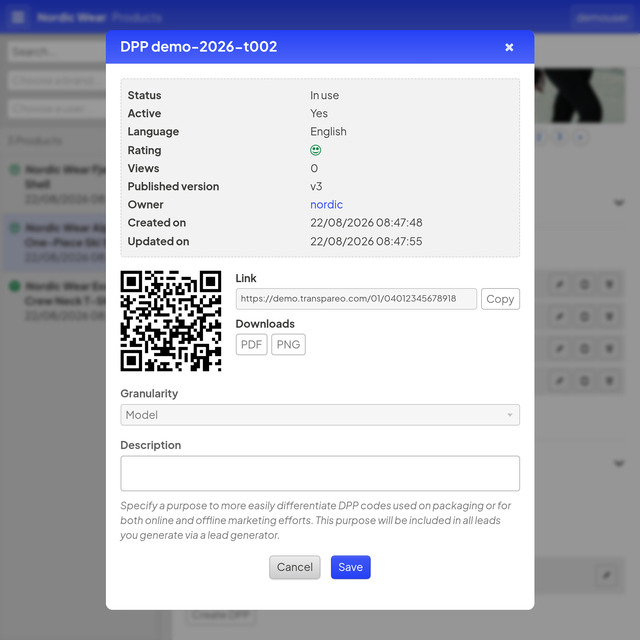Copy the DPP link
The height and width of the screenshot is (640, 640).
(x=500, y=299)
